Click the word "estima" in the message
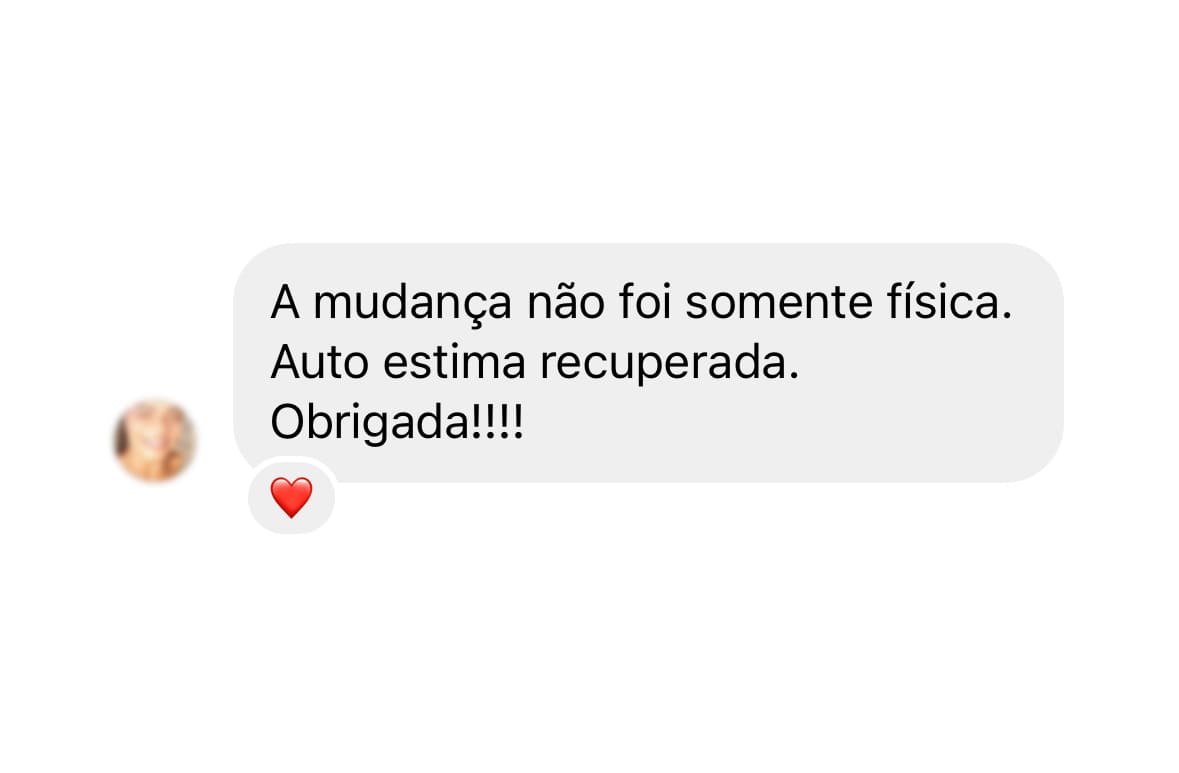The height and width of the screenshot is (773, 1179). (x=454, y=362)
